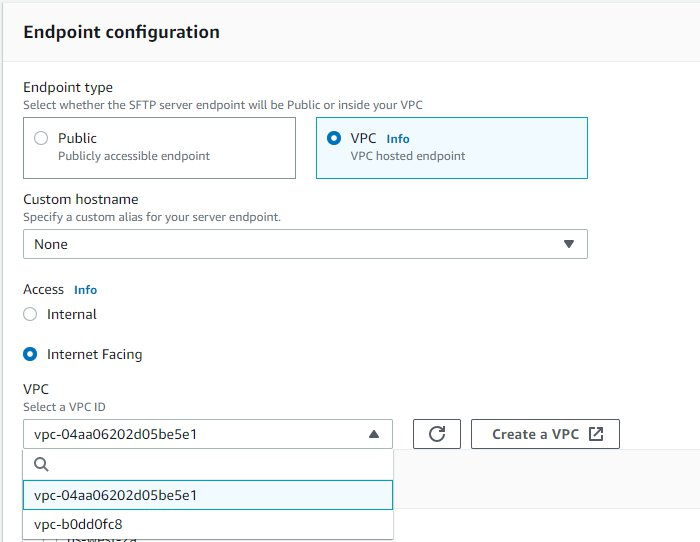Click the 'Specify a custom alias' description

(x=152, y=217)
